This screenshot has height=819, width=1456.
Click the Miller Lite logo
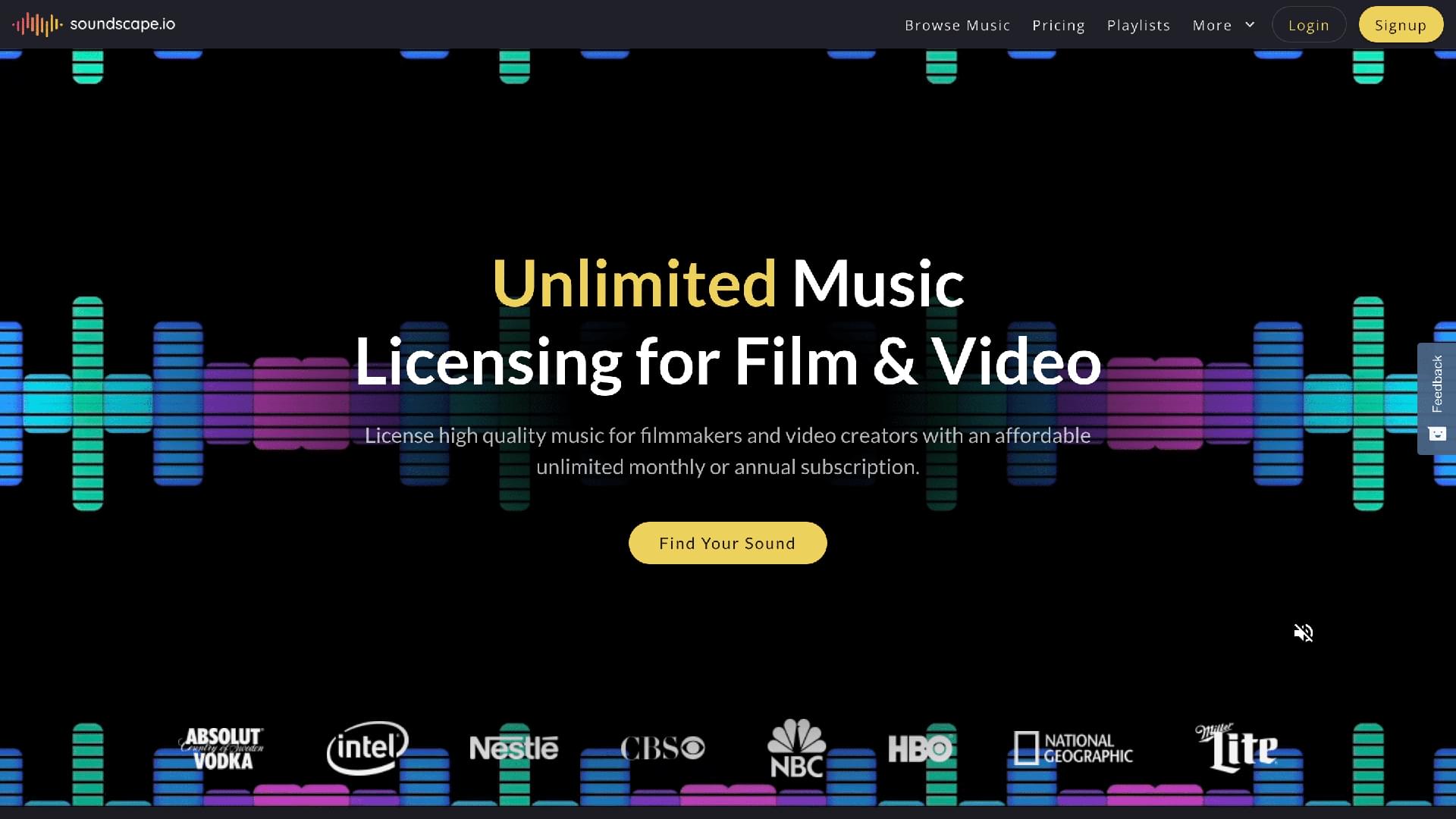coord(1237,748)
